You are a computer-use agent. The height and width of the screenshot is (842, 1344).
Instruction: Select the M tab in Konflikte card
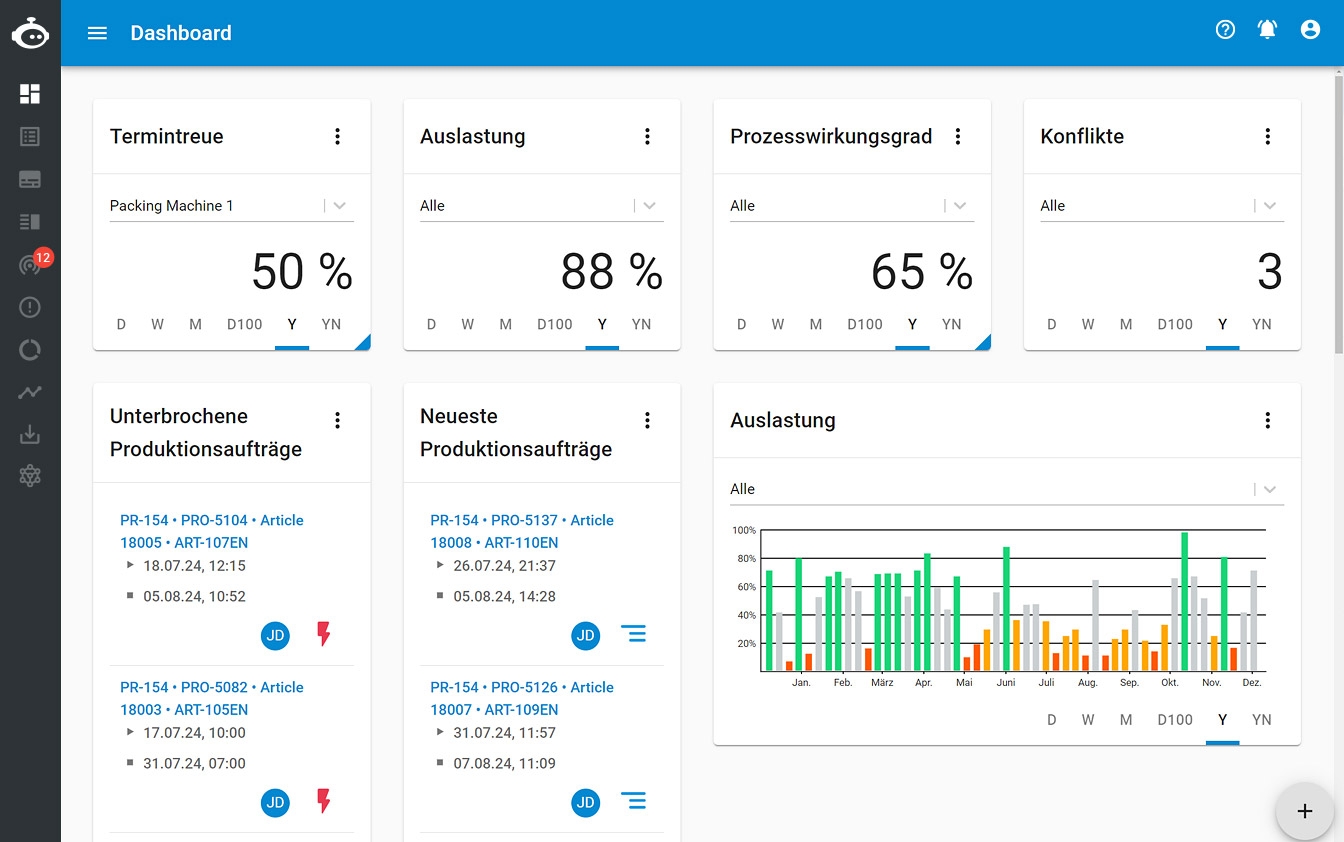coord(1126,324)
